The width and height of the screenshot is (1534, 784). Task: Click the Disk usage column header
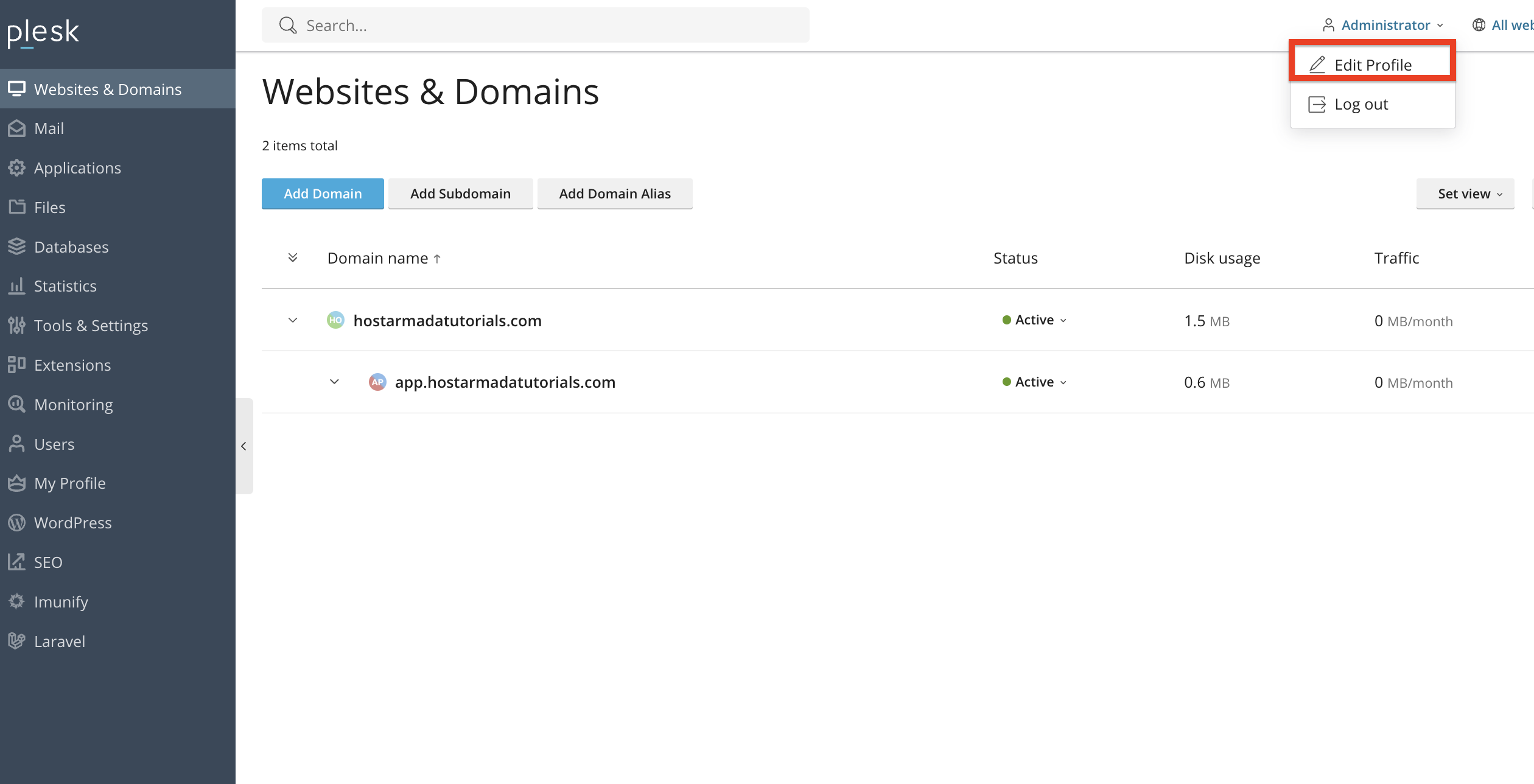coord(1222,258)
